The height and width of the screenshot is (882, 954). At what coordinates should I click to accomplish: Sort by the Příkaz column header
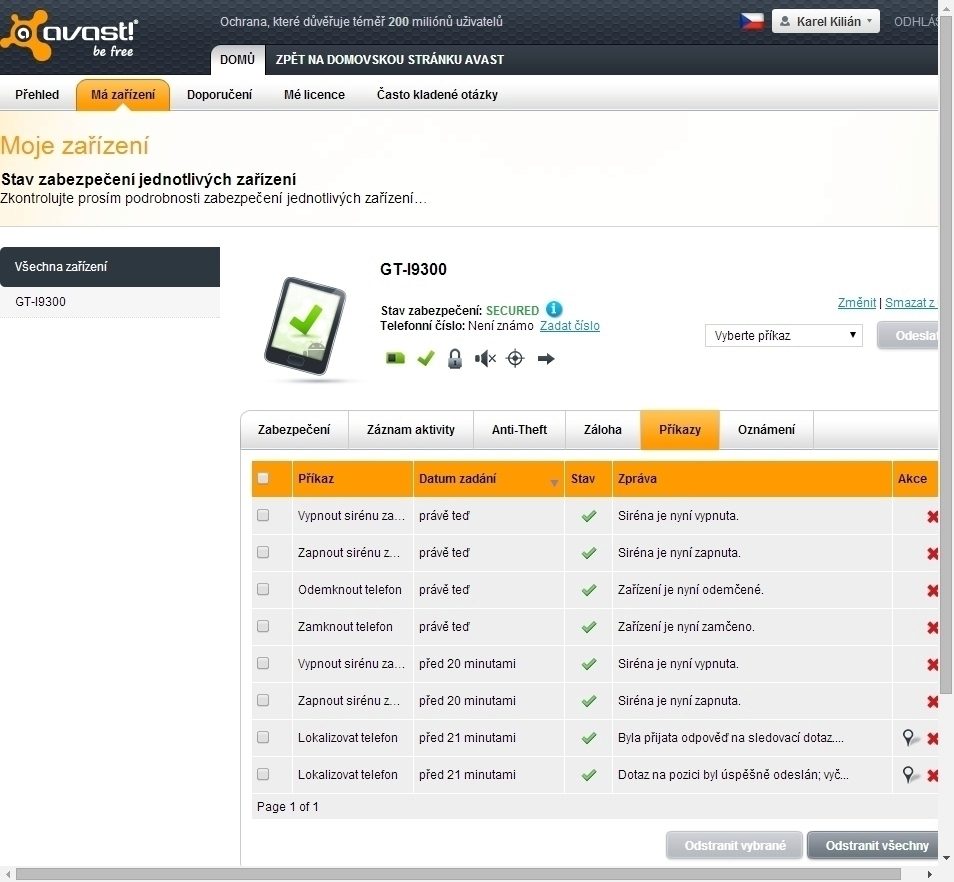pyautogui.click(x=353, y=479)
